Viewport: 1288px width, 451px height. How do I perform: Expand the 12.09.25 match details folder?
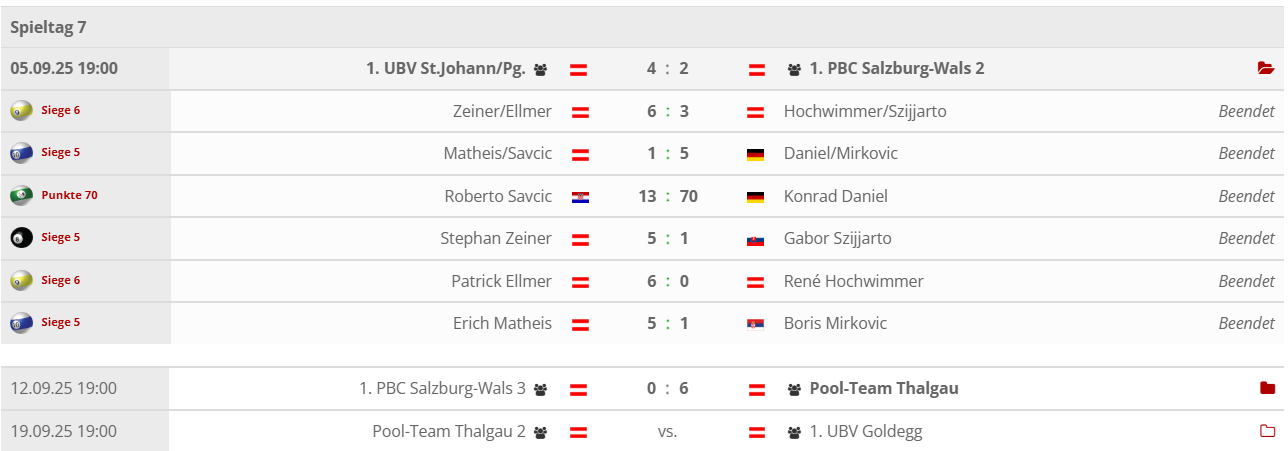tap(1267, 389)
